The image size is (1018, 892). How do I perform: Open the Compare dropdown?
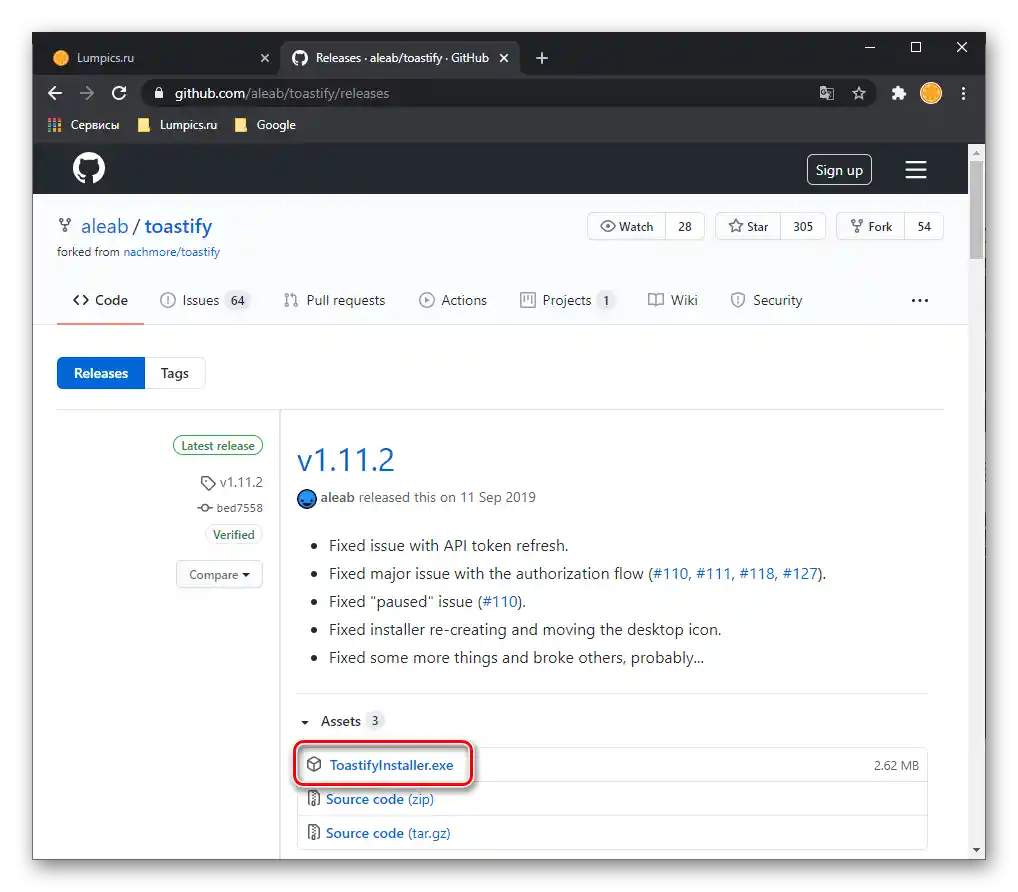(219, 575)
